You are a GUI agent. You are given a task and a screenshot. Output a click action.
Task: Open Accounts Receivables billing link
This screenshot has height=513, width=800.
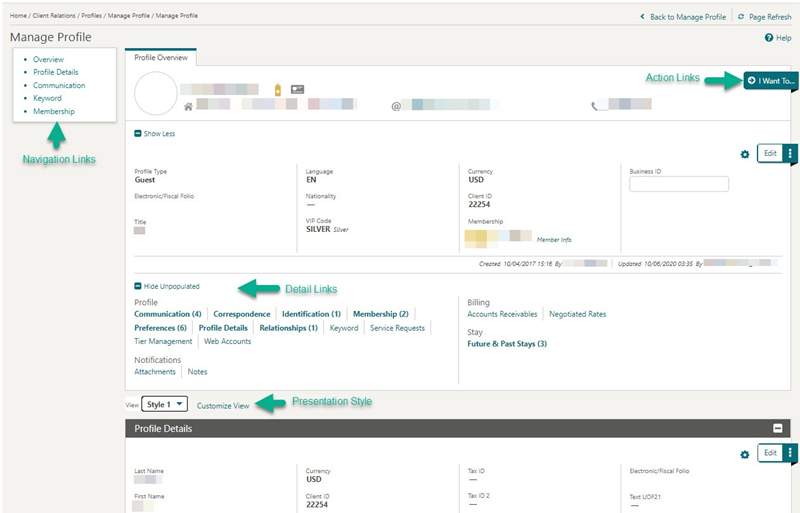click(502, 314)
